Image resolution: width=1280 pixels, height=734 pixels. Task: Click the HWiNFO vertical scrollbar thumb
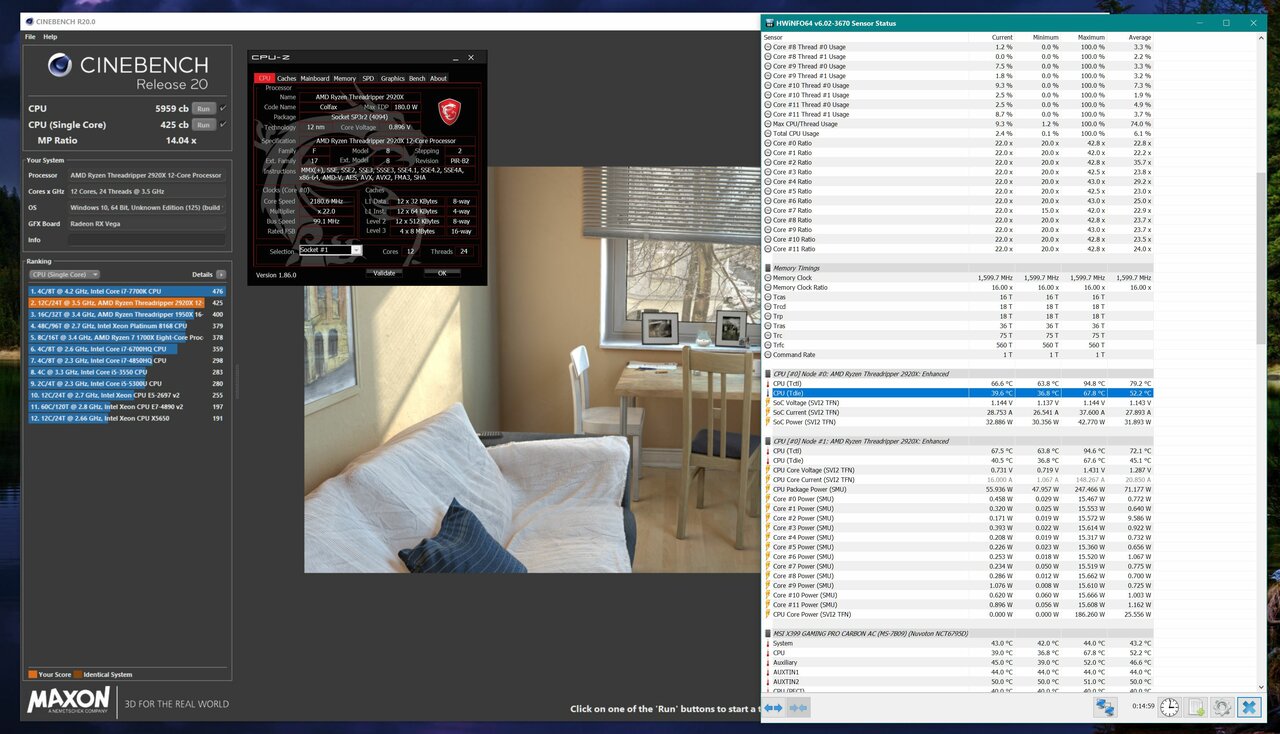pyautogui.click(x=1261, y=257)
